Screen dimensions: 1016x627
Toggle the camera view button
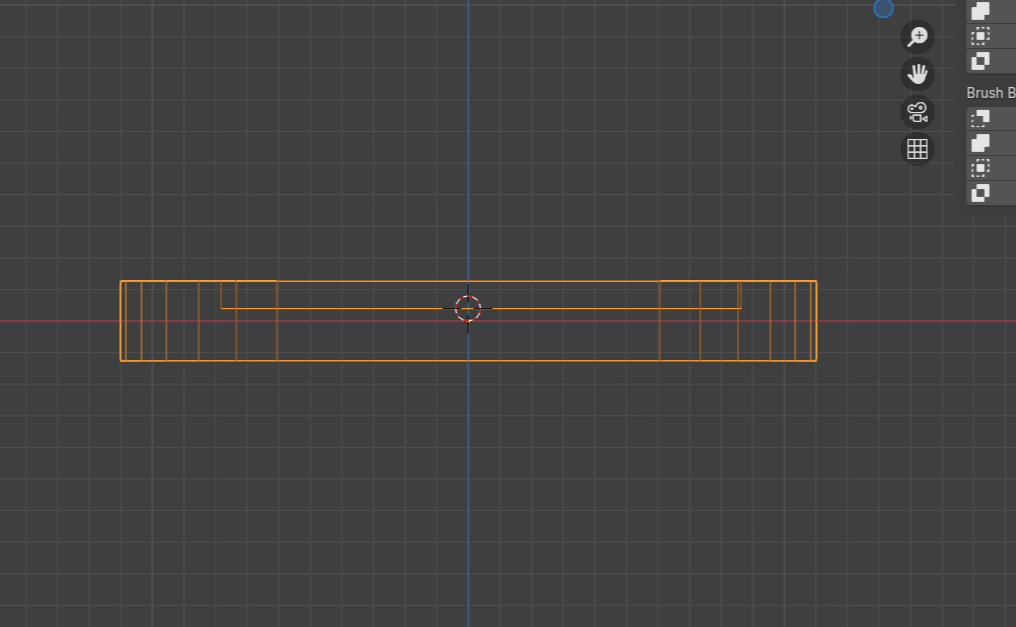(x=918, y=111)
